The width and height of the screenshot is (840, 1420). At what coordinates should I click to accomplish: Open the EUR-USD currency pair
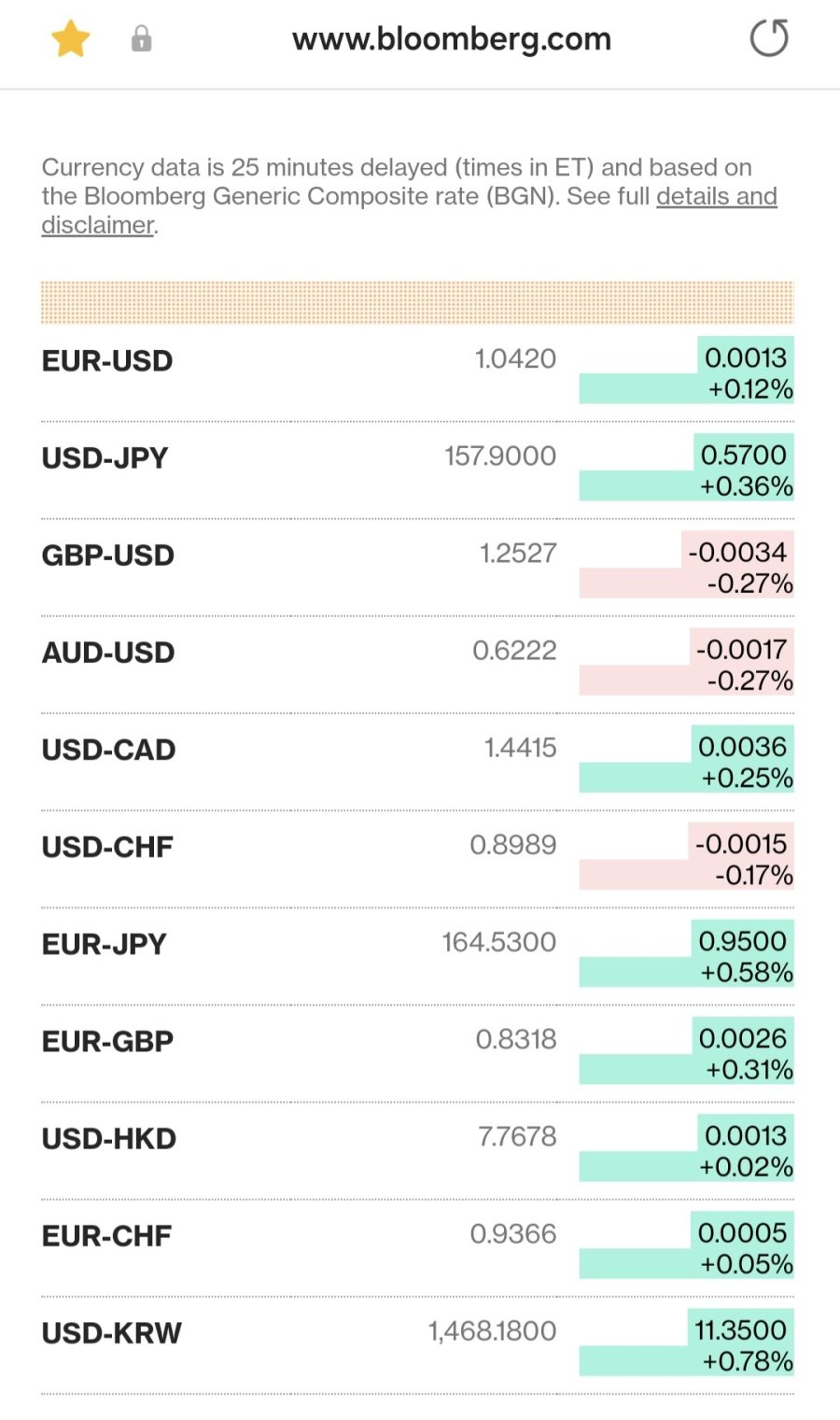point(107,361)
